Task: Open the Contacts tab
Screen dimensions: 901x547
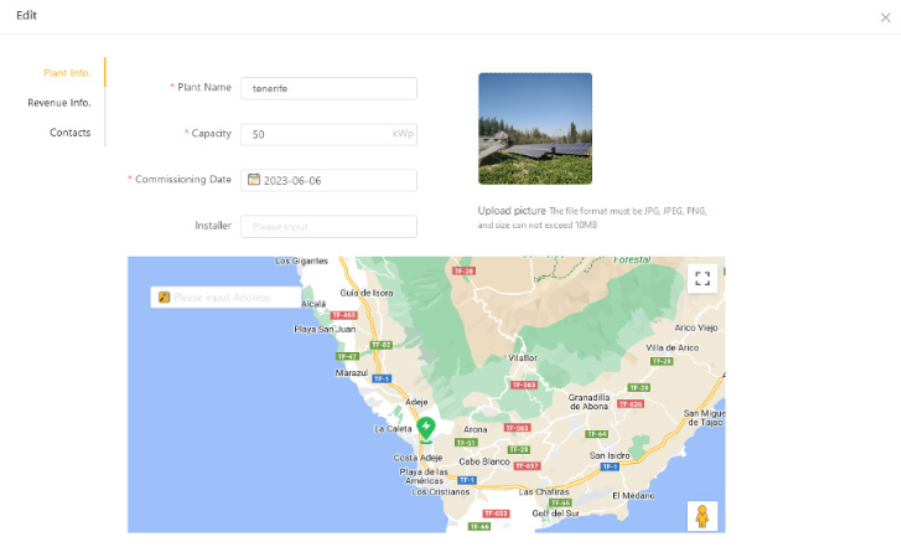Action: (70, 133)
